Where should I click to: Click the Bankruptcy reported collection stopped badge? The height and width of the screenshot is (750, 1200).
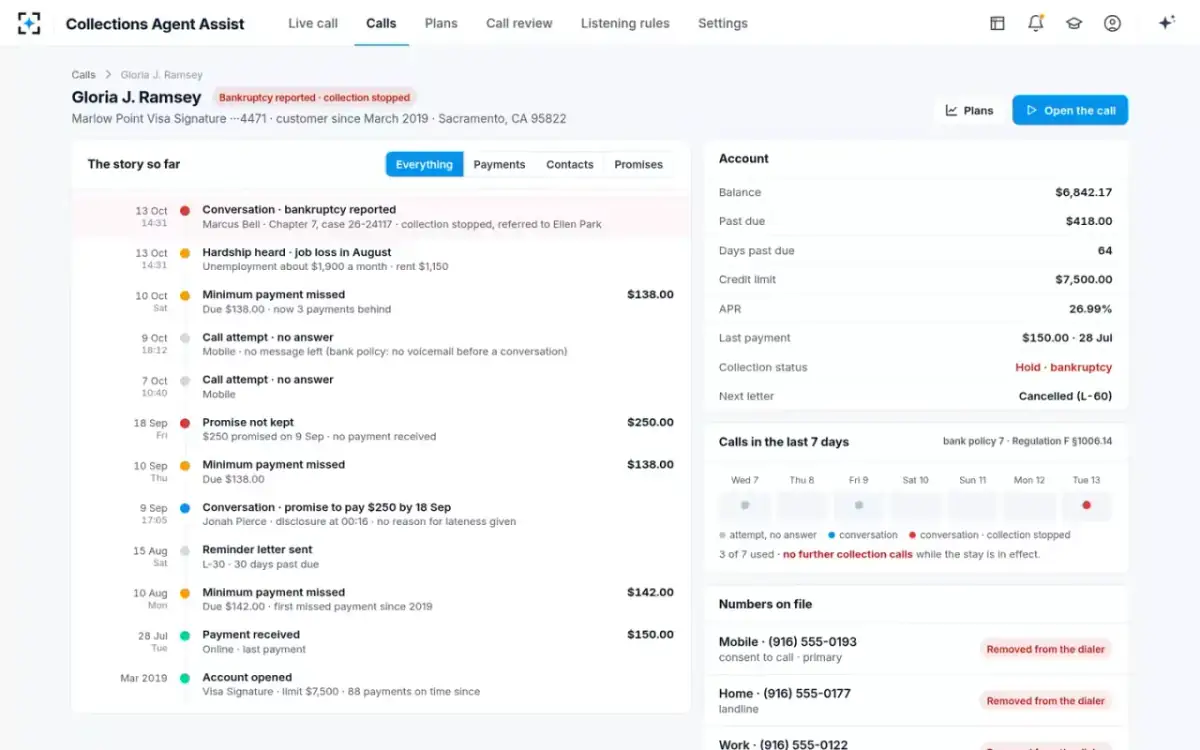point(314,98)
